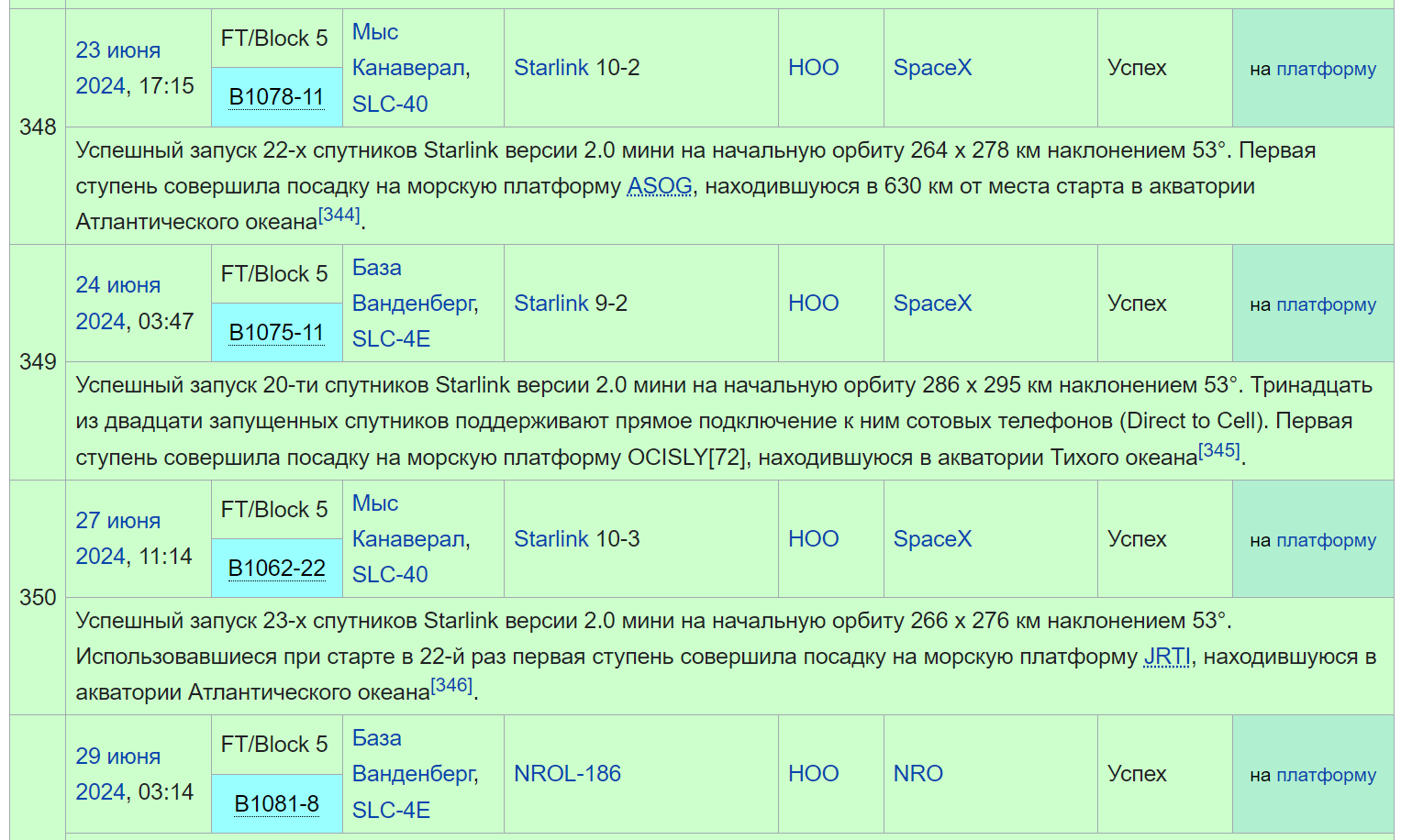Open the '29 июня' date link
The width and height of the screenshot is (1412, 840).
tap(117, 757)
